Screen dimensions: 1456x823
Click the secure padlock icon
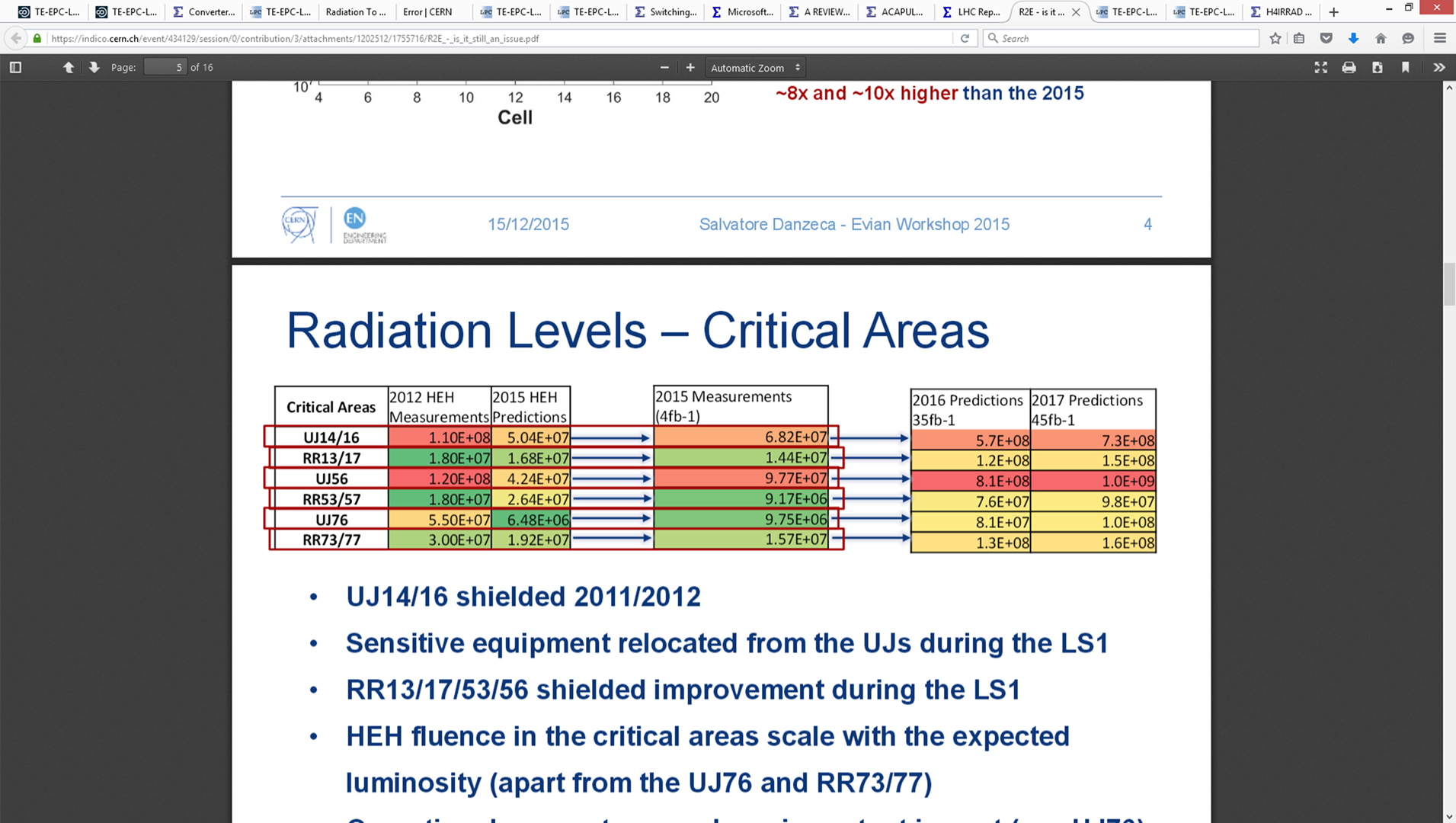pos(37,38)
